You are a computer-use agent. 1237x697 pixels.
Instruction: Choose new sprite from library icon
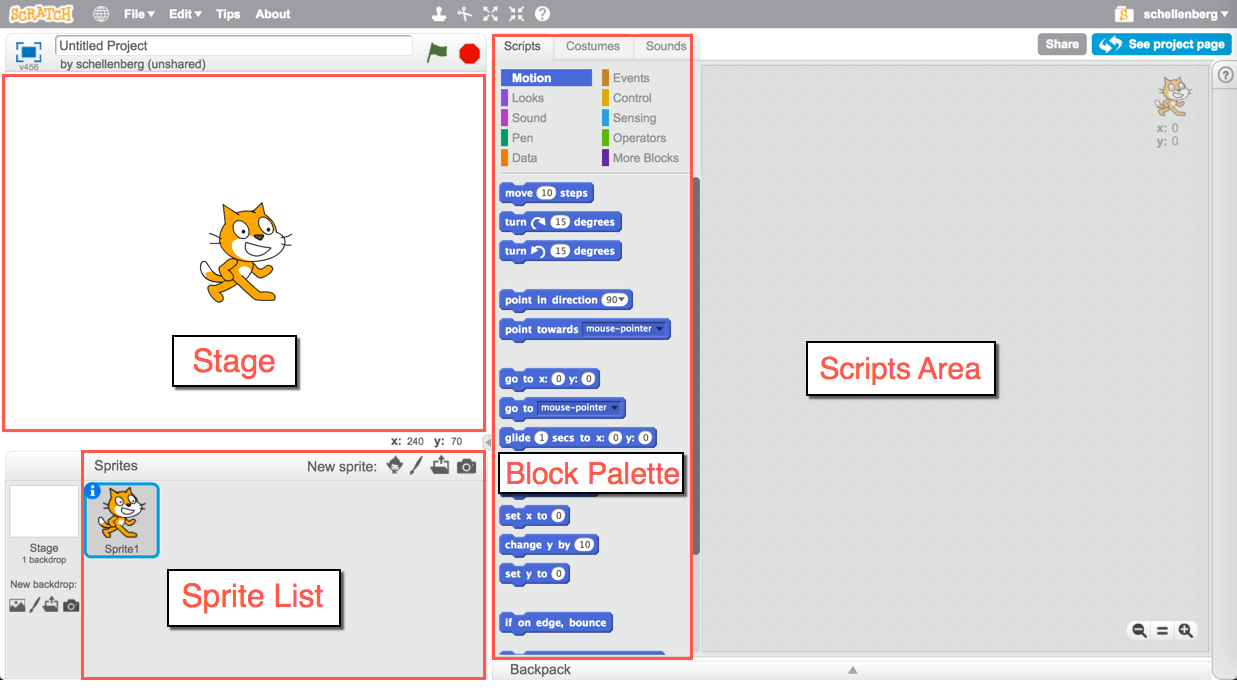[395, 466]
